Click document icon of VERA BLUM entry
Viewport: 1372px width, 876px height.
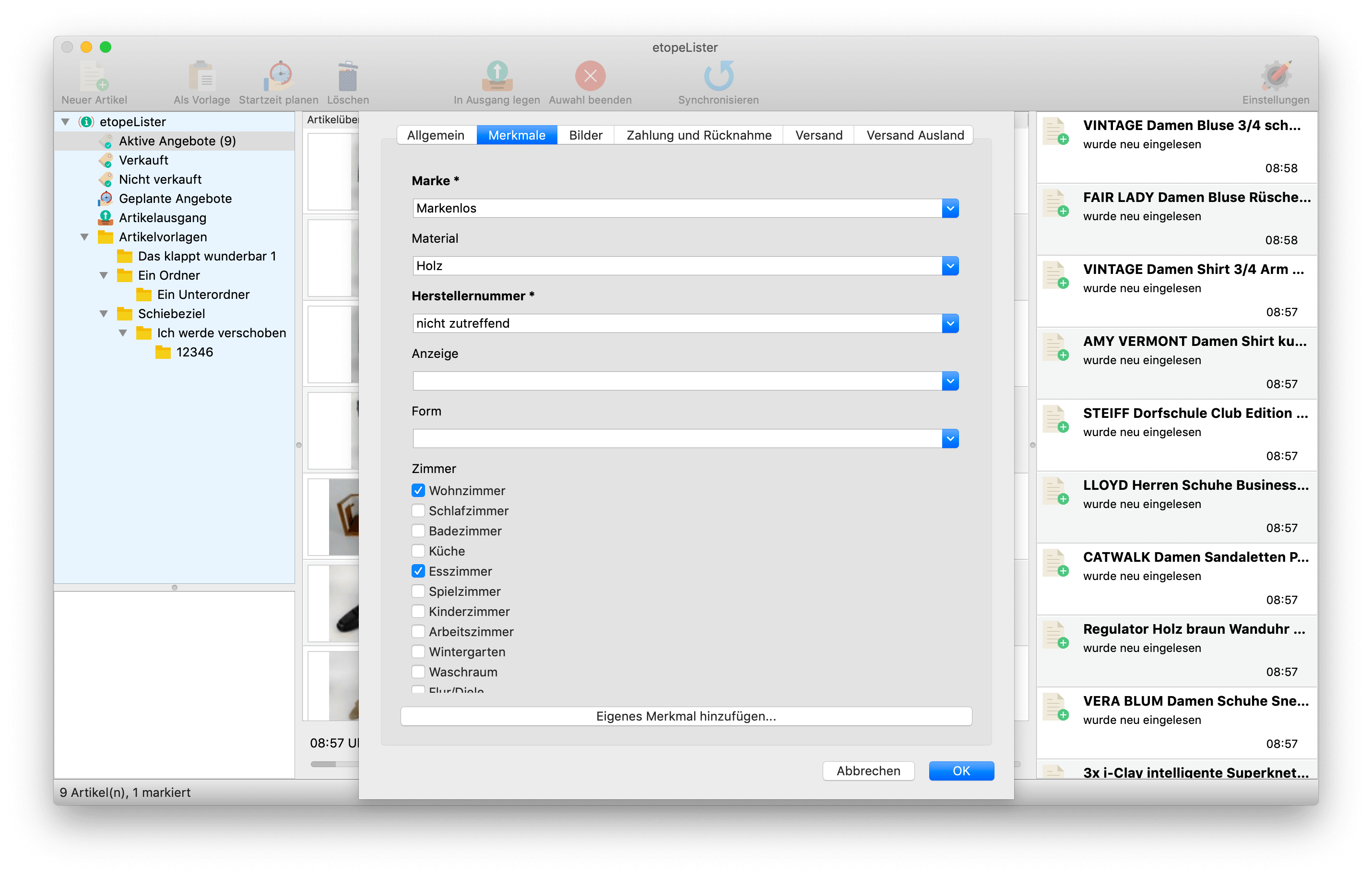pos(1056,707)
